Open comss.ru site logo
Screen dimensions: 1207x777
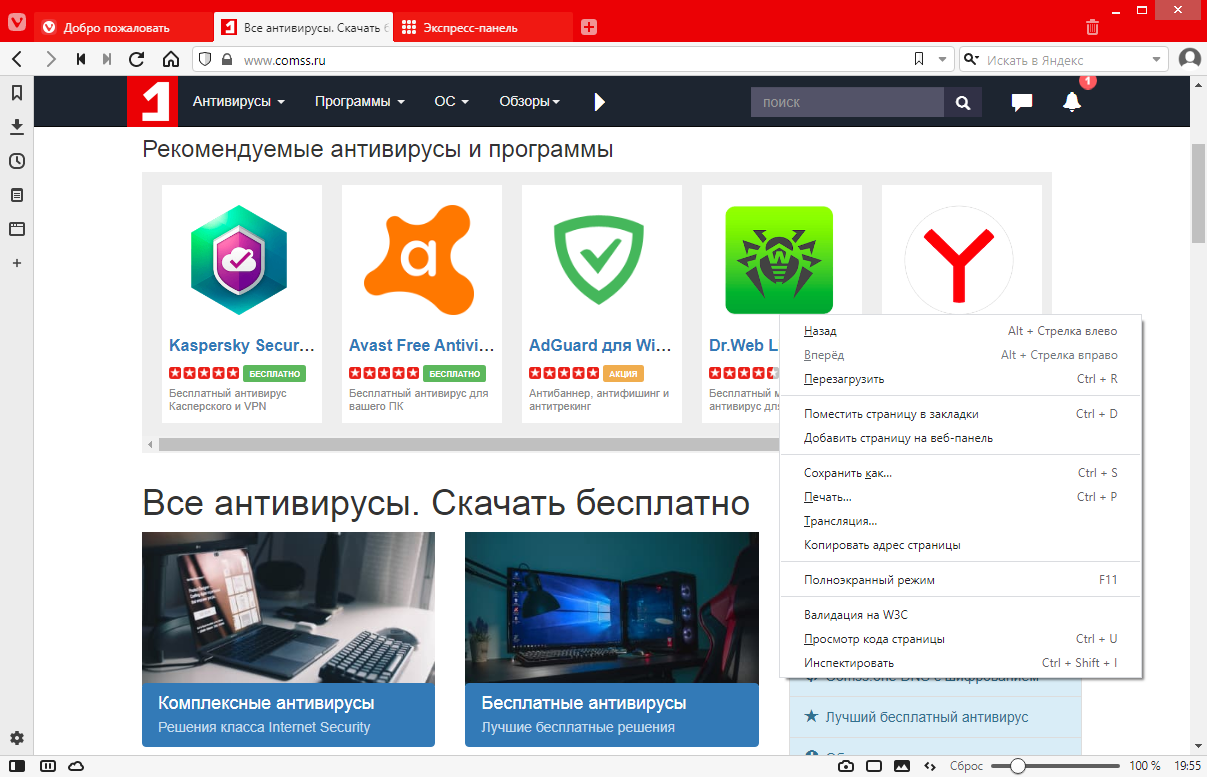(152, 102)
